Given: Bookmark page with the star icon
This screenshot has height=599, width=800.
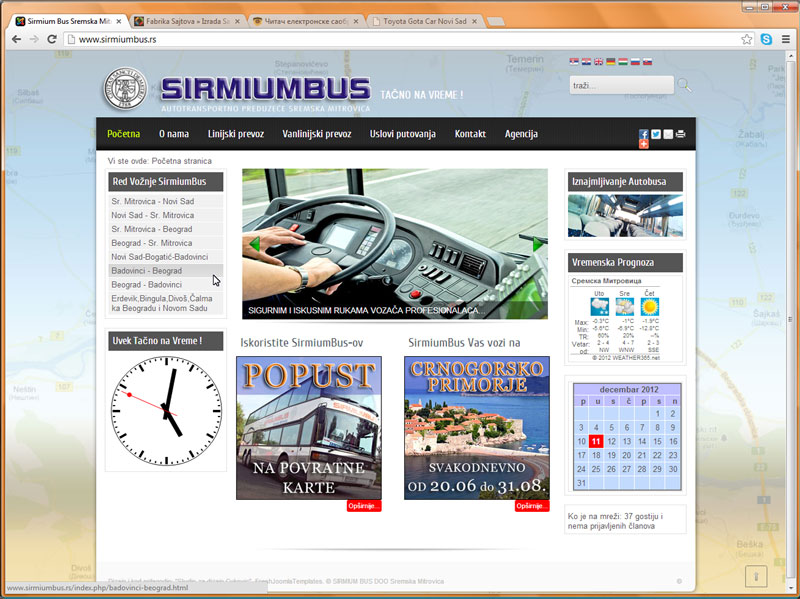Looking at the screenshot, I should [746, 39].
